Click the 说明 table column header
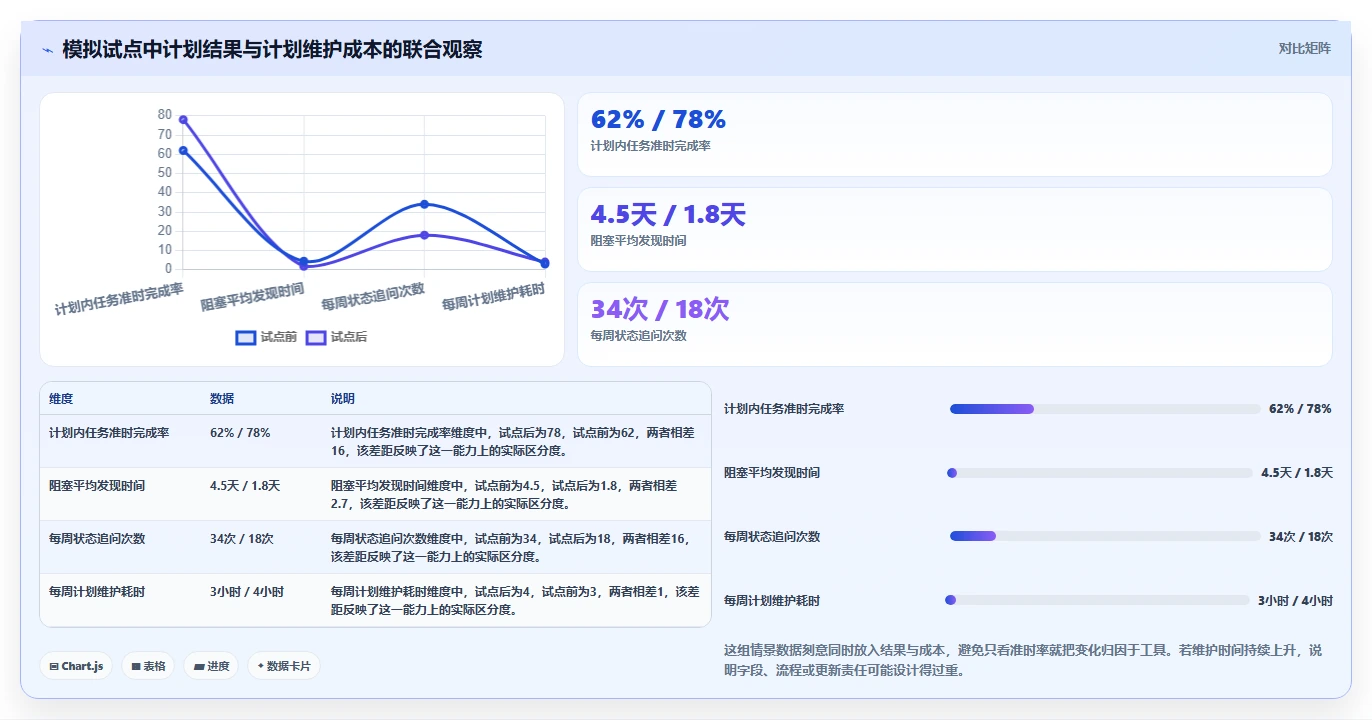 [343, 399]
